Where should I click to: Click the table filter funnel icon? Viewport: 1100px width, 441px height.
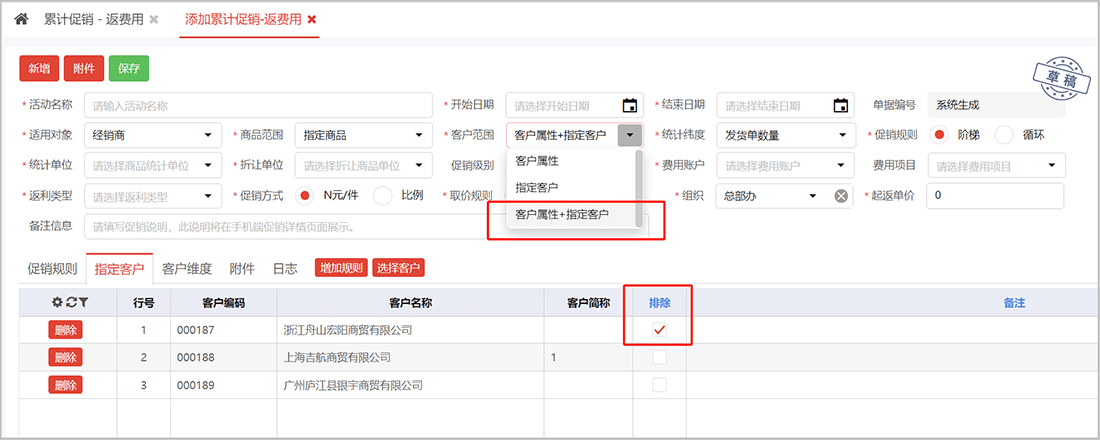click(84, 302)
